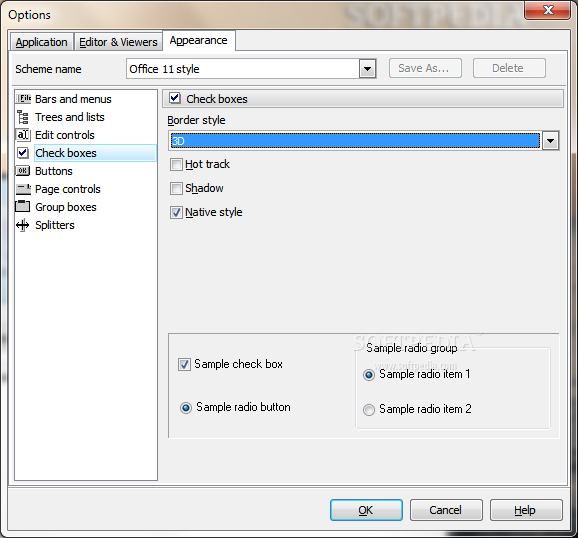Select Page controls category
This screenshot has height=538, width=578.
coord(67,189)
